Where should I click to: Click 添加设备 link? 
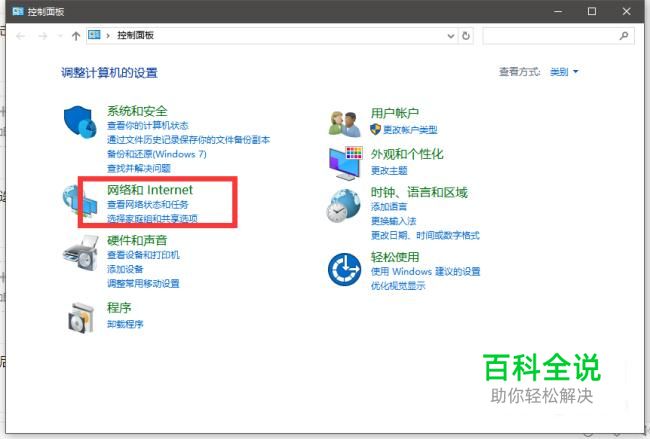[125, 269]
